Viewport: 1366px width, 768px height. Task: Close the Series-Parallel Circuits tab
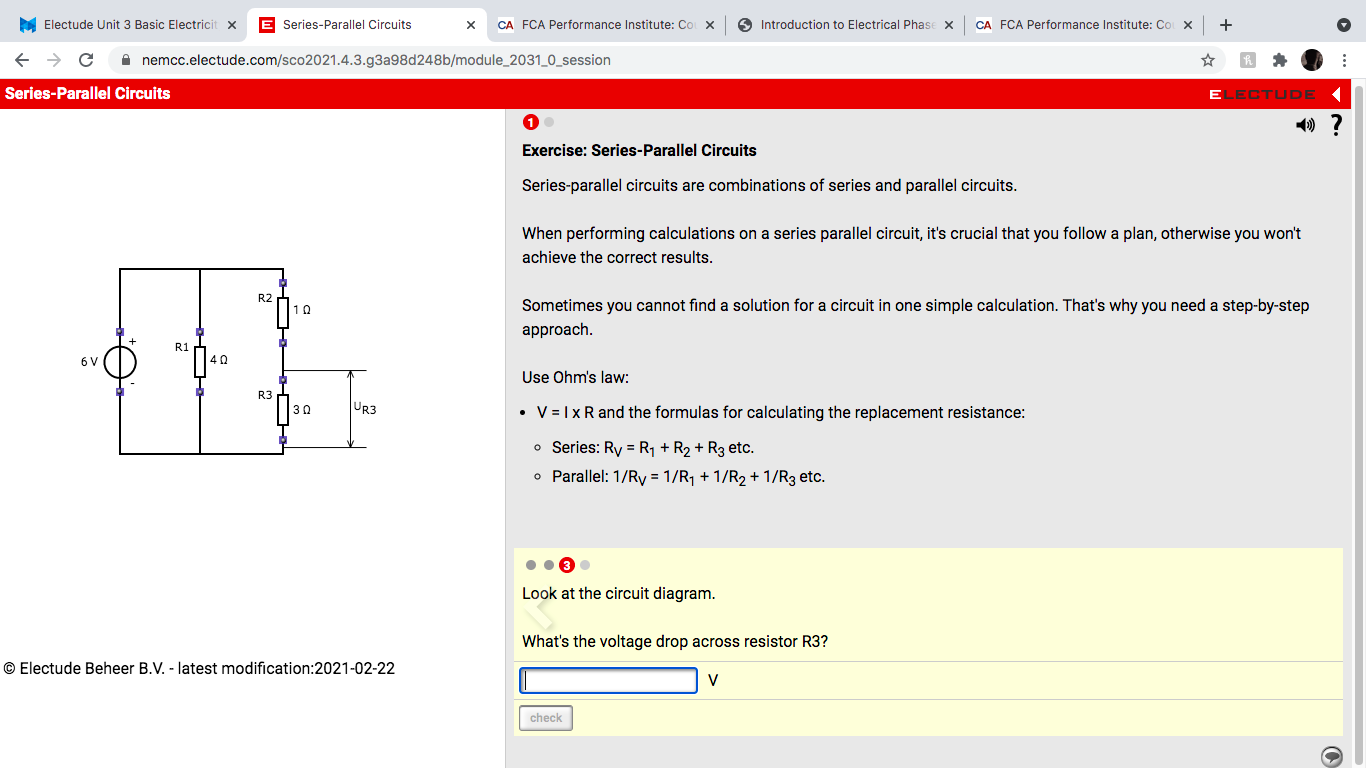coord(470,25)
